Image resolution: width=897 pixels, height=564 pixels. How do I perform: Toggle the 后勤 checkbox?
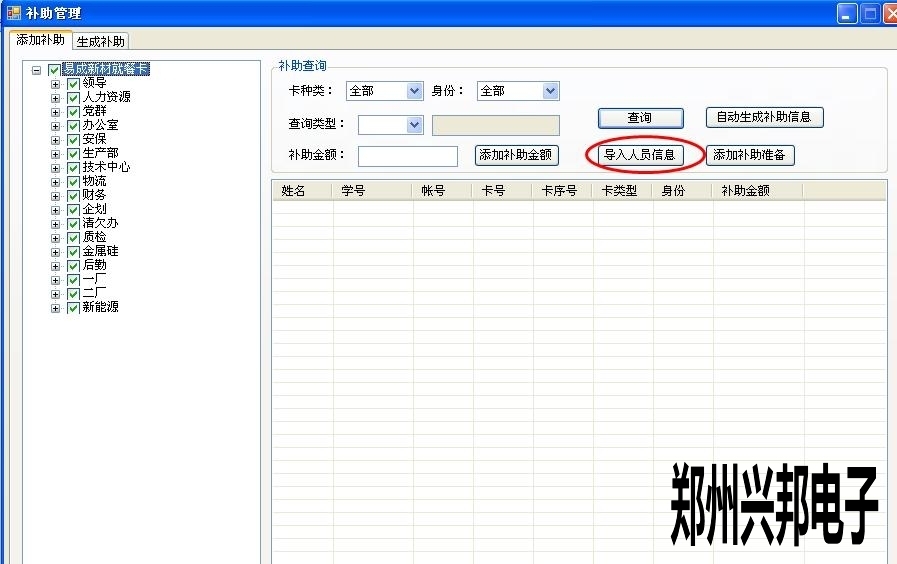73,266
